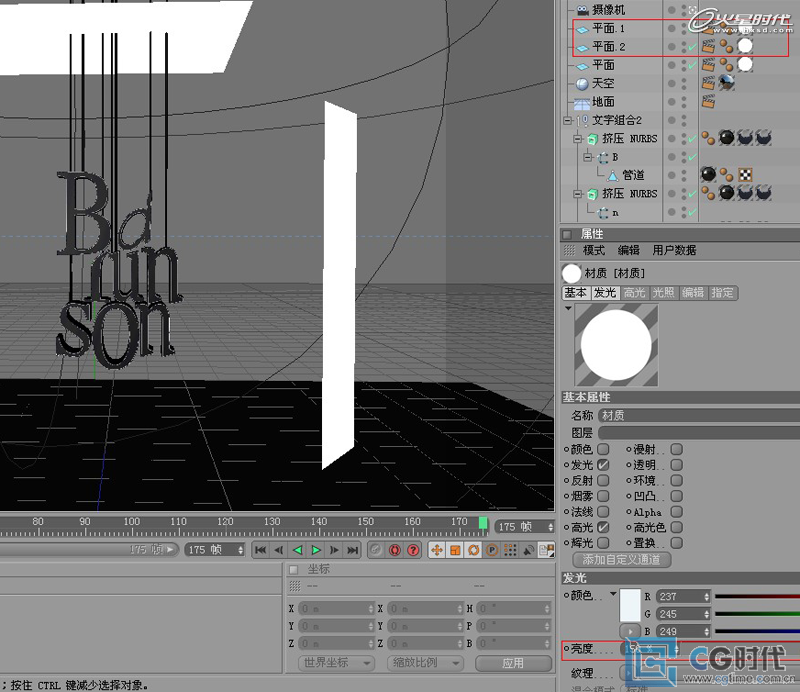Toggle rotation keyframe recording icon
Image resolution: width=800 pixels, height=692 pixels.
pyautogui.click(x=473, y=550)
